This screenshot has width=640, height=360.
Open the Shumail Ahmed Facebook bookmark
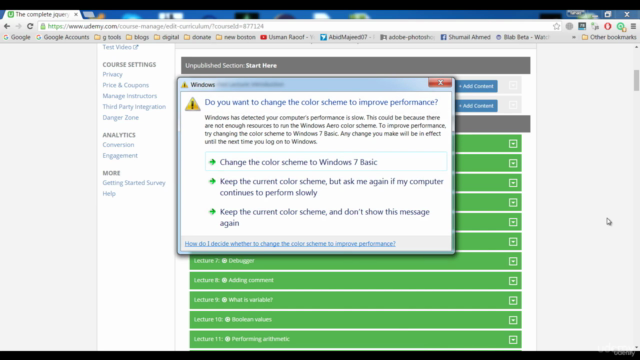(x=465, y=37)
